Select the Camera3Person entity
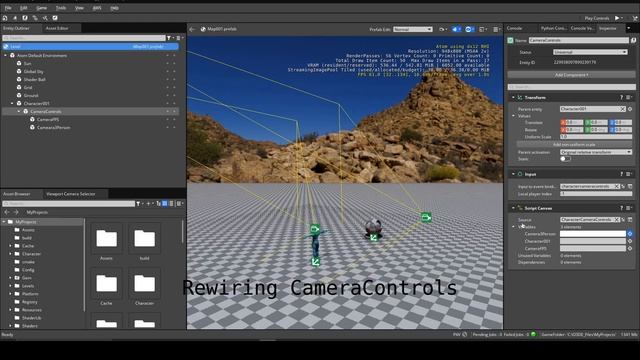Screen dimensions: 640x360 click(x=53, y=127)
